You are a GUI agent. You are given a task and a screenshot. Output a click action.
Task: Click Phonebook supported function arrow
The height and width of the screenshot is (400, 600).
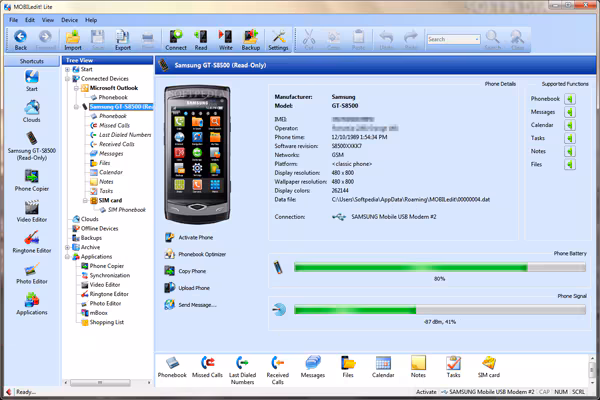[x=570, y=99]
